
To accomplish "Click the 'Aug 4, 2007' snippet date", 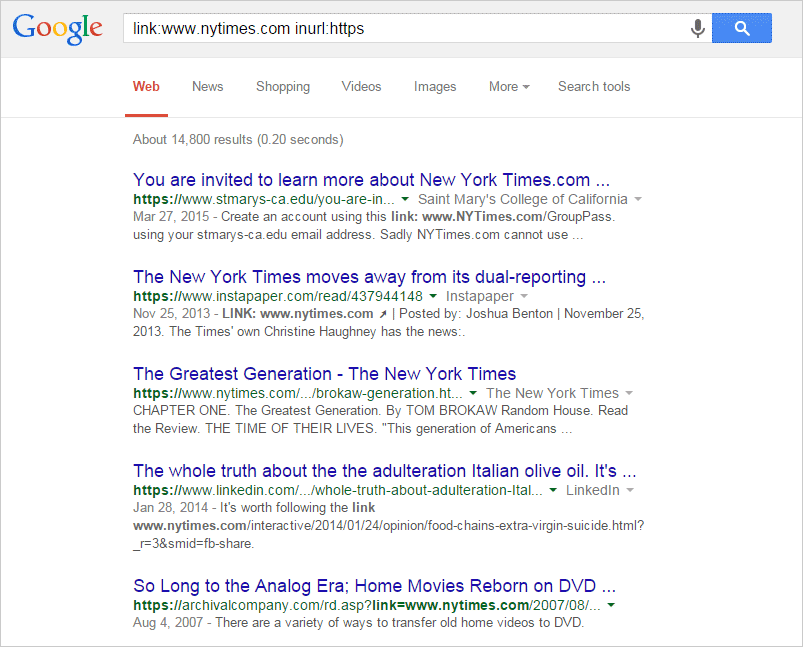I will (168, 623).
